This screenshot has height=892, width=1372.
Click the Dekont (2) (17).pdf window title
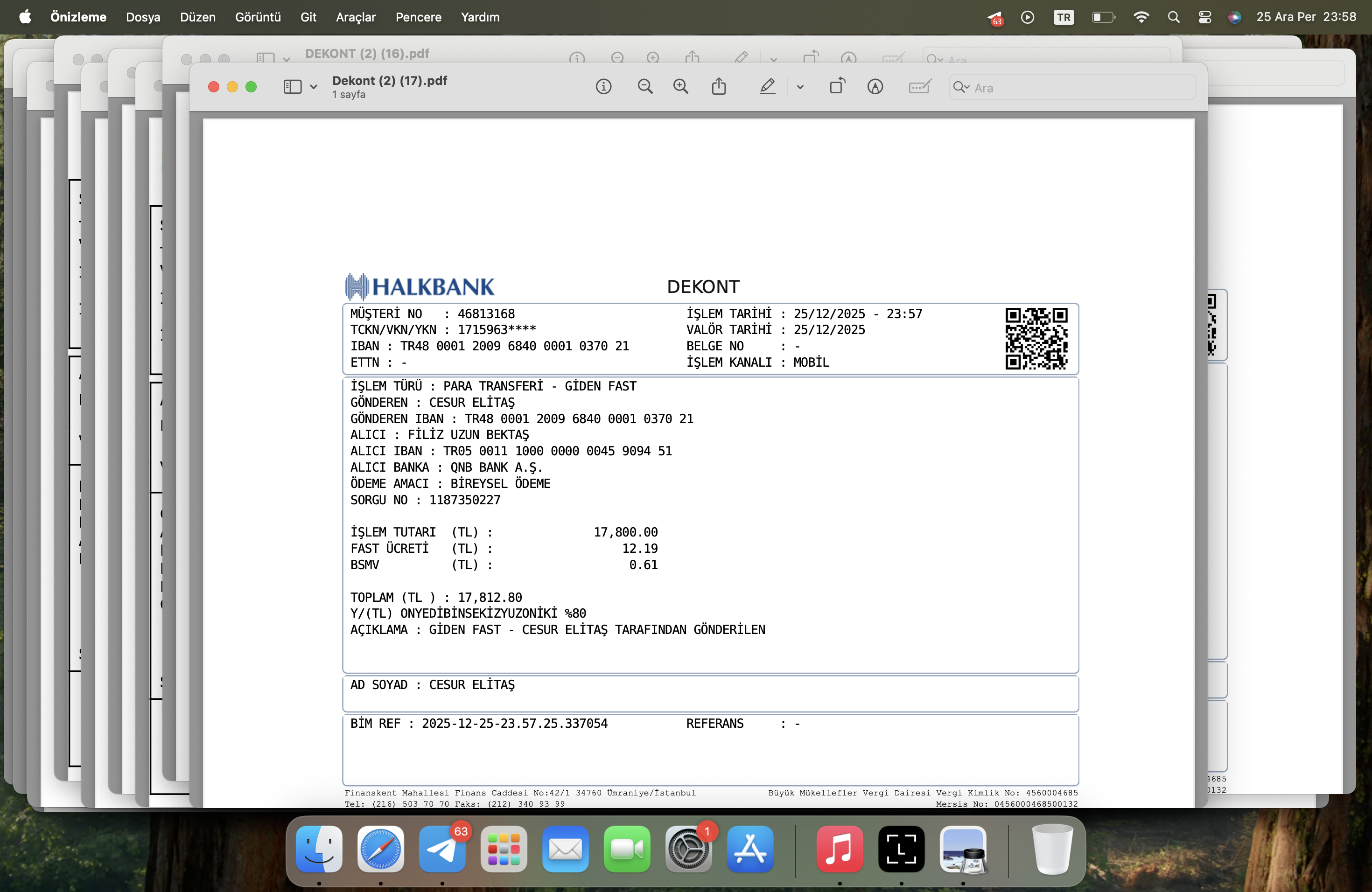390,81
